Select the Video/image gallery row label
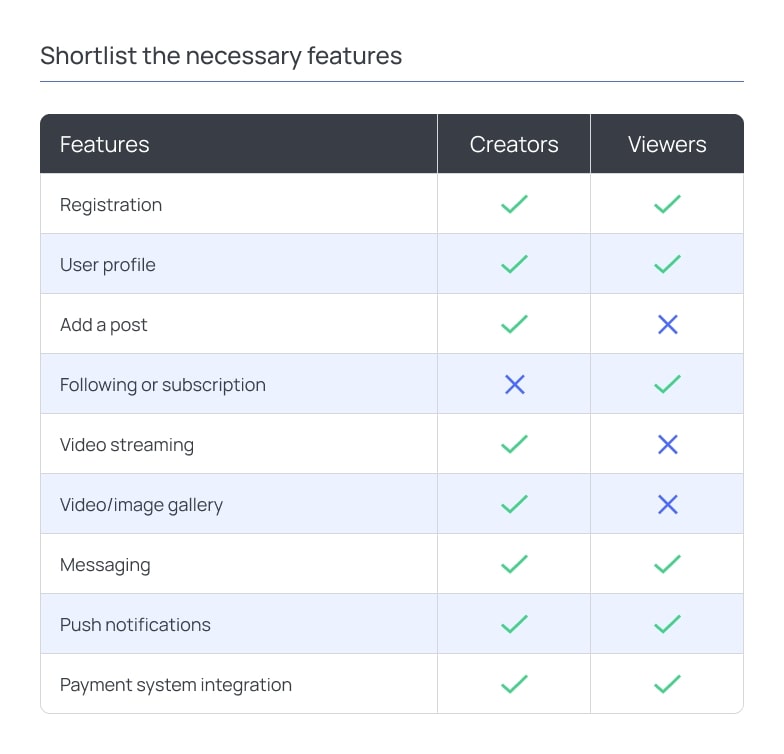Screen dimensions: 784x754 (141, 506)
